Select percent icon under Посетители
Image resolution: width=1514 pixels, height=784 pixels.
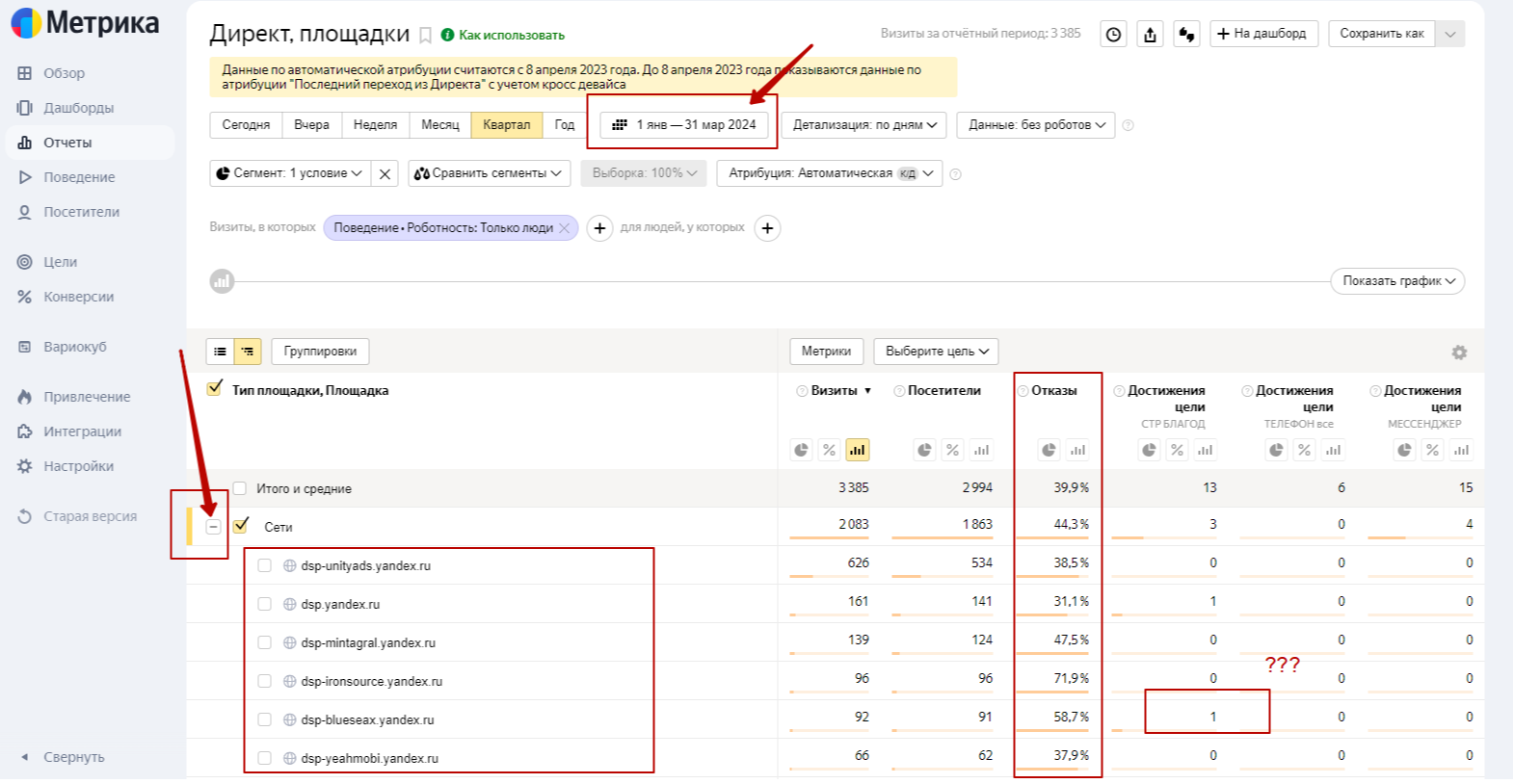(952, 450)
